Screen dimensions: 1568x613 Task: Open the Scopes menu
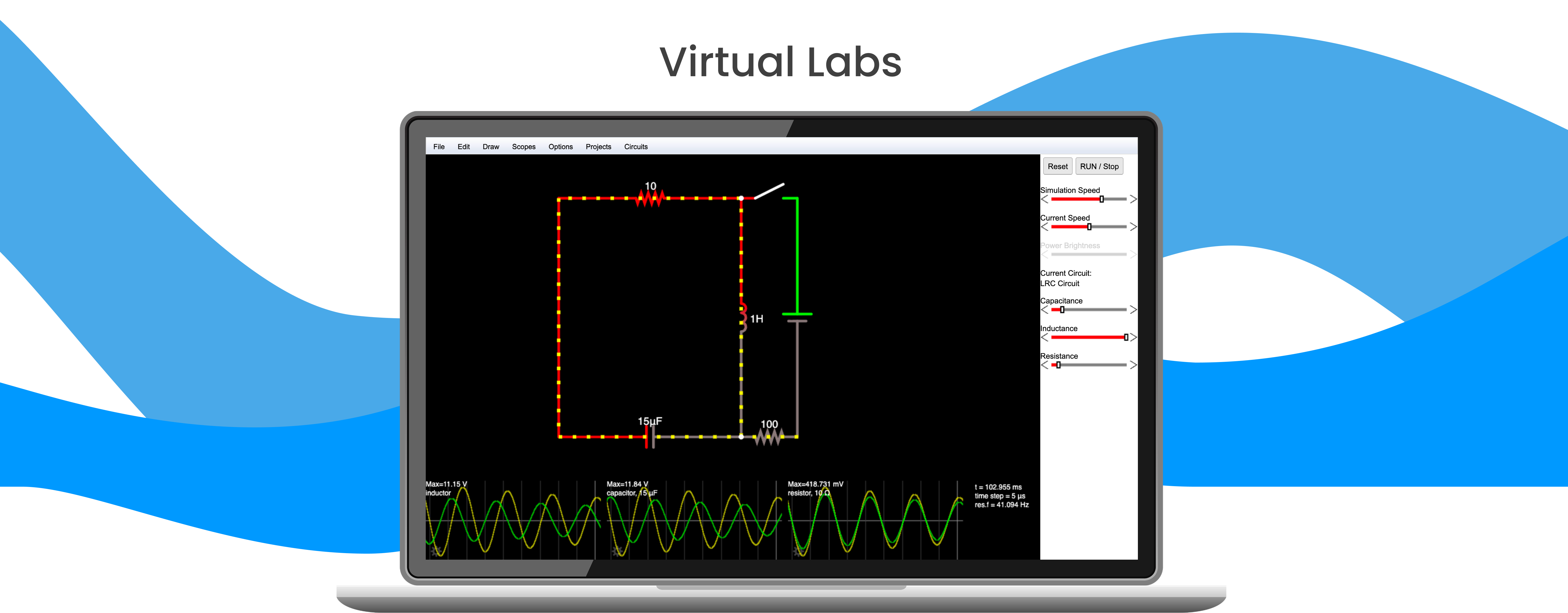coord(523,147)
